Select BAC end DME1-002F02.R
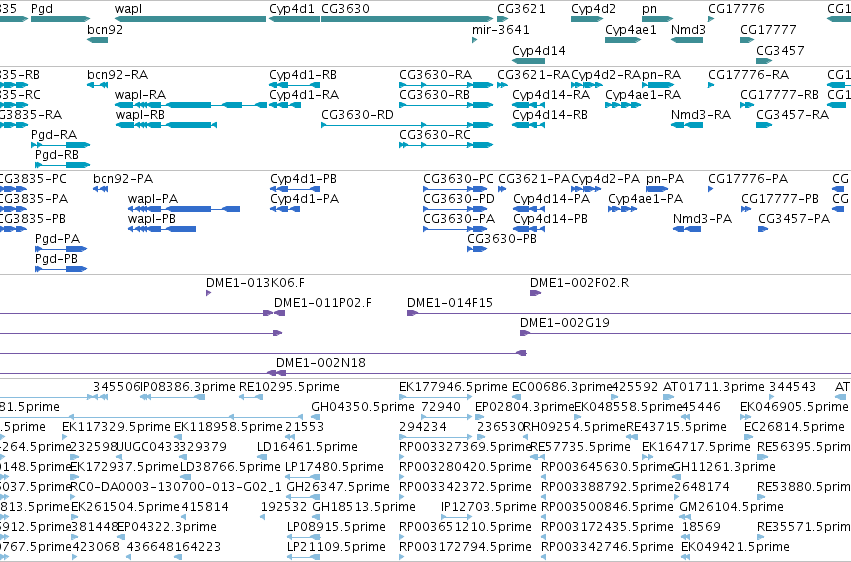Viewport: 851px width, 562px height. 580,283
